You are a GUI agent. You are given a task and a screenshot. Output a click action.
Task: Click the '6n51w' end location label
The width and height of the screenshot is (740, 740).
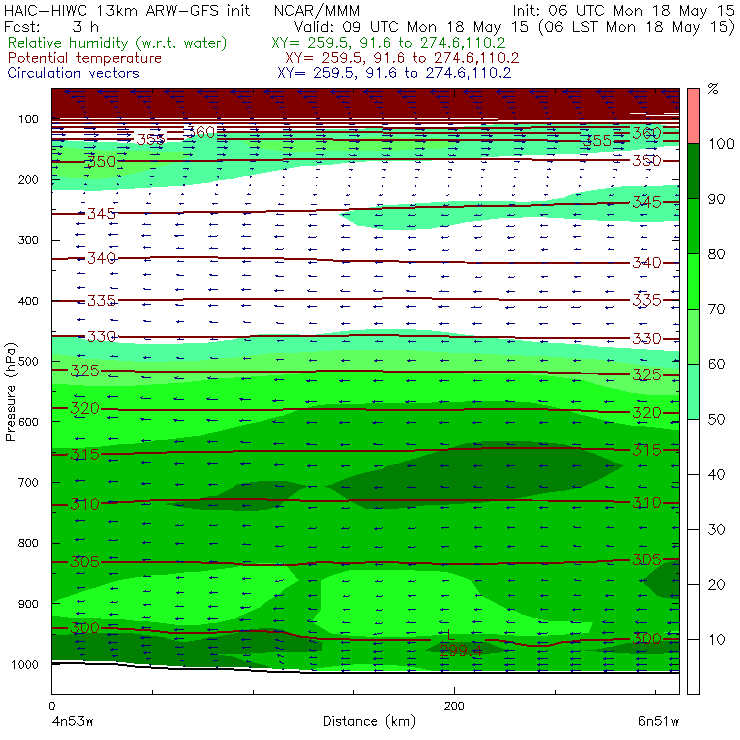click(659, 722)
